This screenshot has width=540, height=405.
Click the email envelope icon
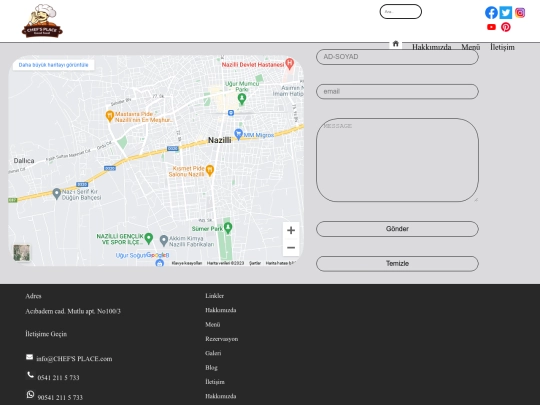[30, 357]
